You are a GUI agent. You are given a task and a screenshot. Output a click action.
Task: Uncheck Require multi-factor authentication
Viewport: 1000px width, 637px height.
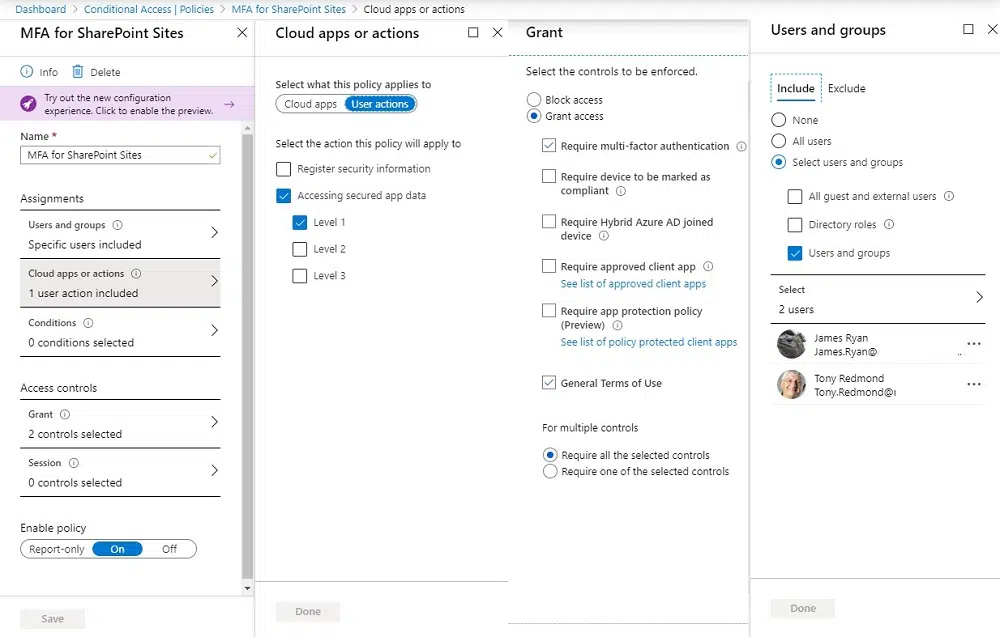pos(548,145)
